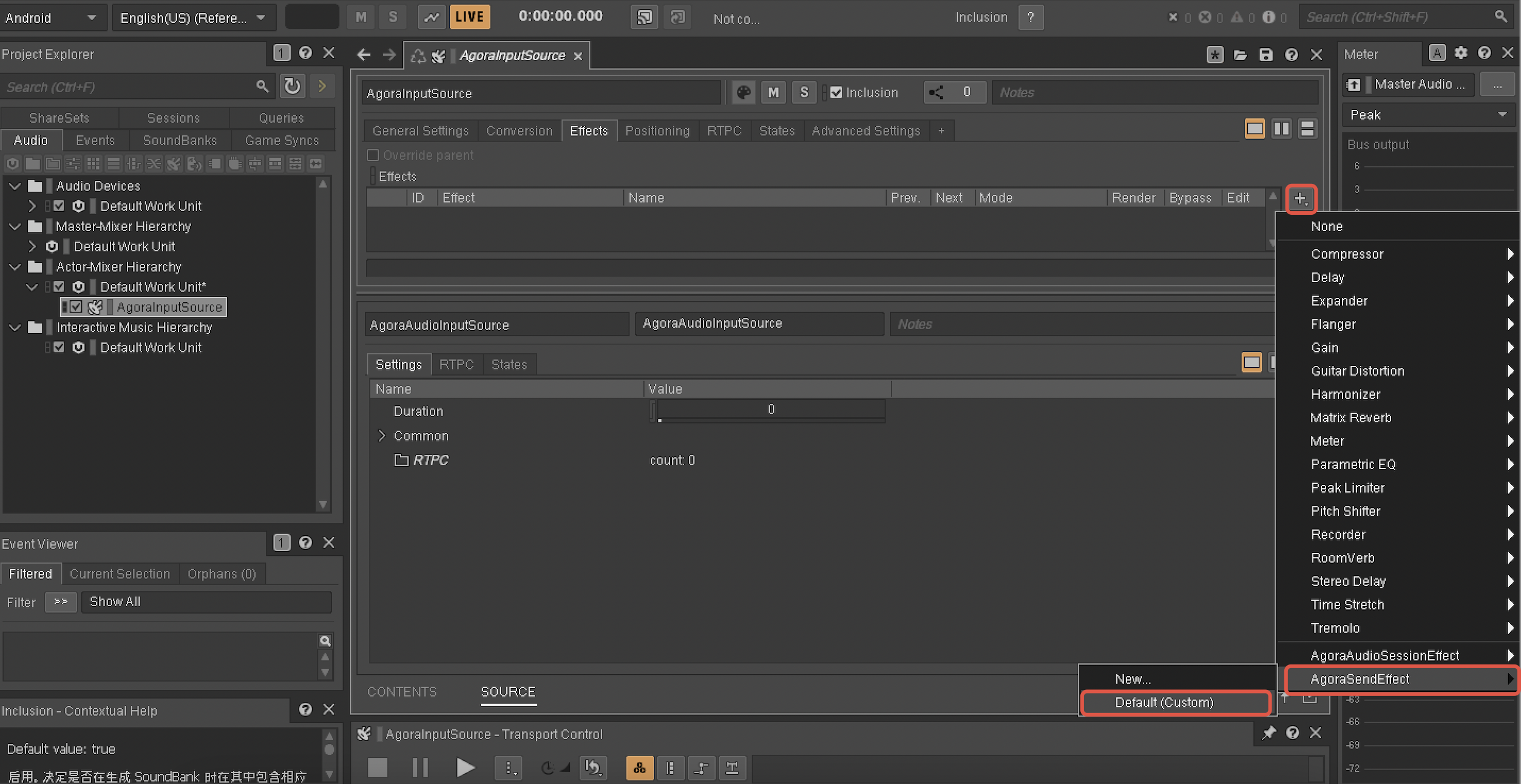Toggle the Inclusion checkbox for AgoraInputSource
Screen dimensions: 1521x784
pyautogui.click(x=836, y=92)
